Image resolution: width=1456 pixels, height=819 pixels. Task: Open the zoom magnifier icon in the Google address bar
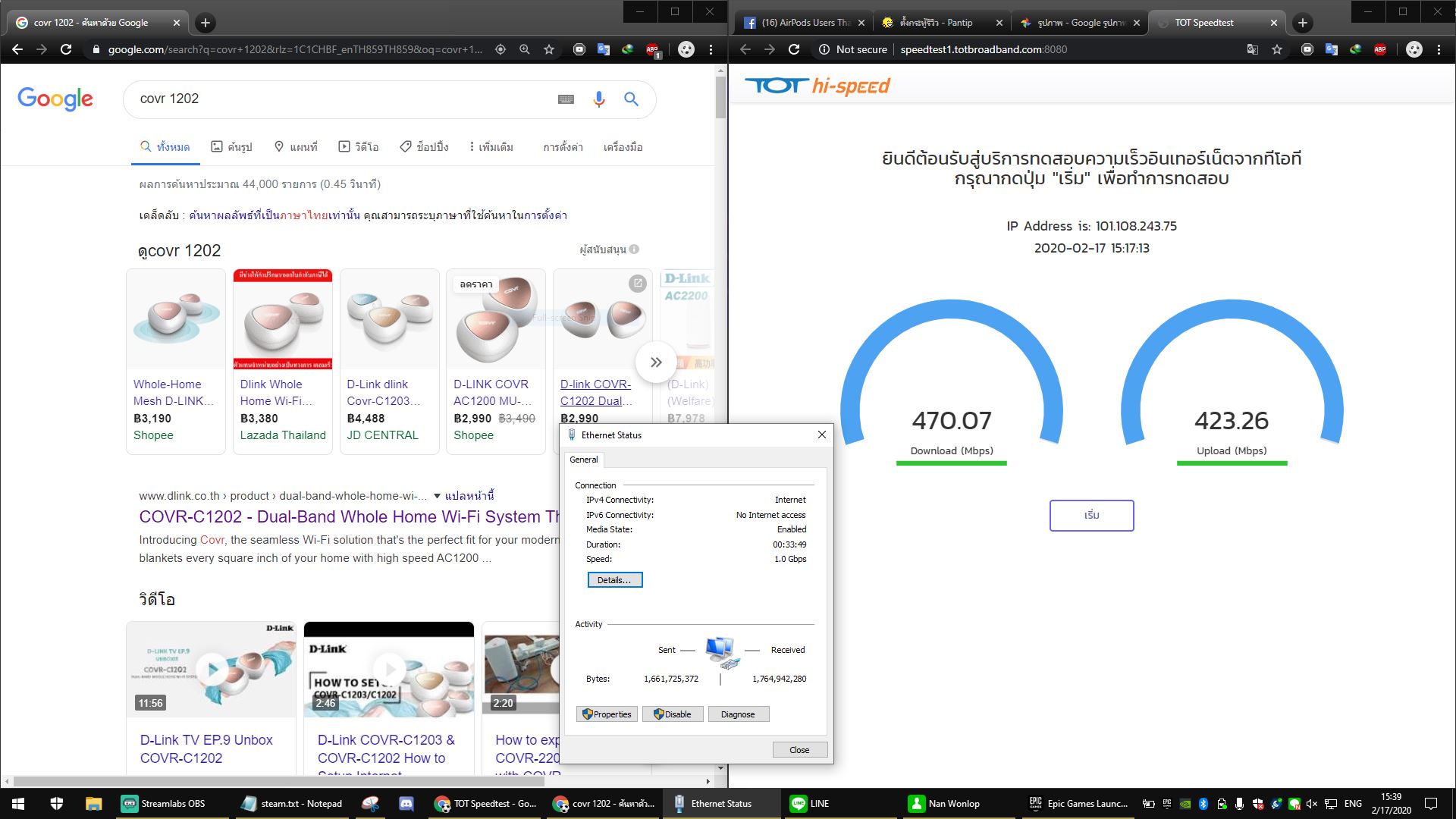pyautogui.click(x=525, y=49)
